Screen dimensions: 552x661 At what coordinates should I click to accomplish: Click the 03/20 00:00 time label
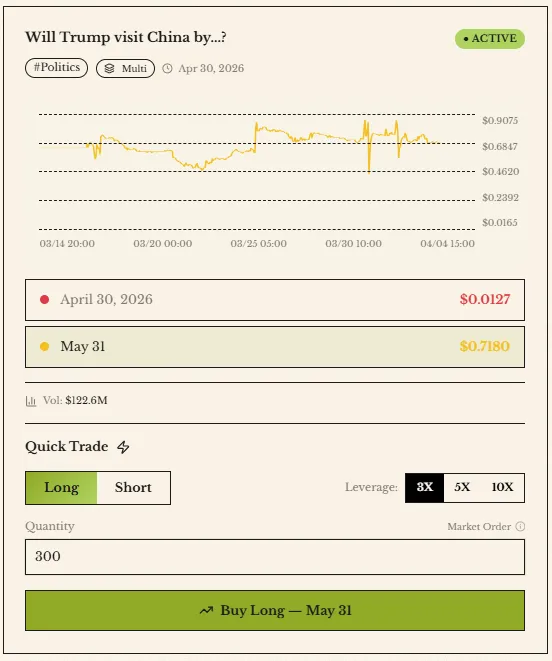pyautogui.click(x=163, y=244)
